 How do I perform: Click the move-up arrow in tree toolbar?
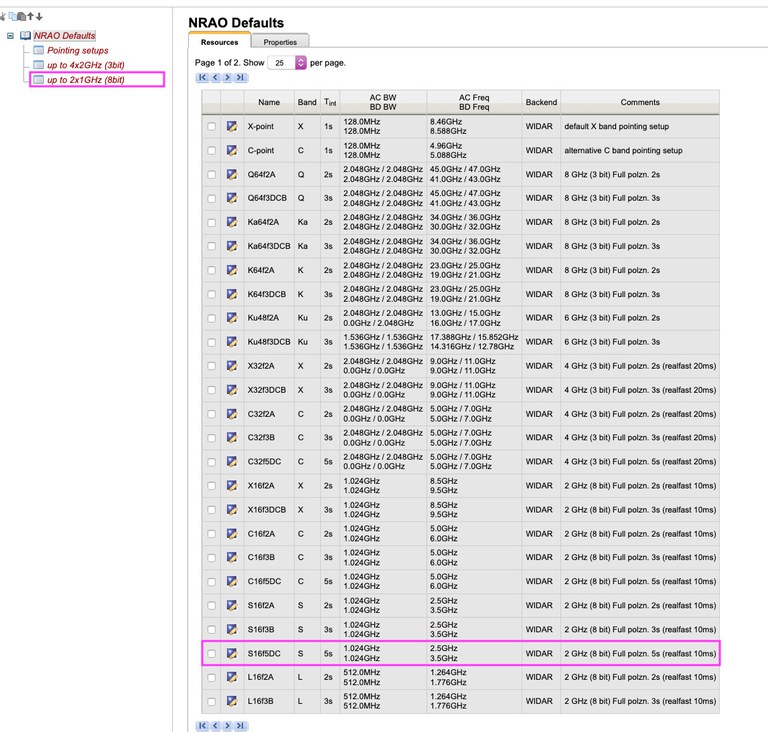click(x=28, y=16)
